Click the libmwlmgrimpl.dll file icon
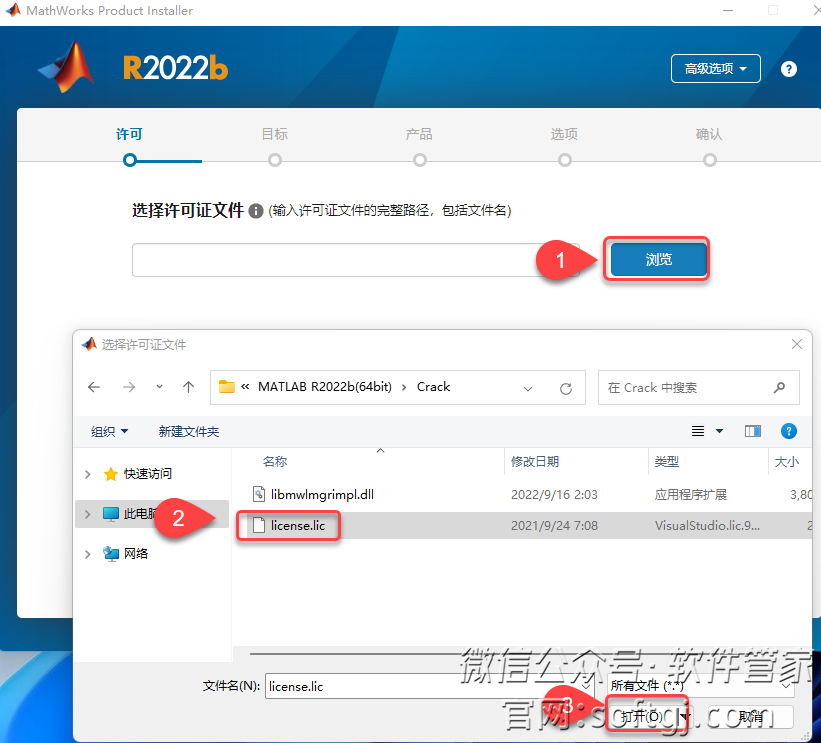821x743 pixels. 259,494
